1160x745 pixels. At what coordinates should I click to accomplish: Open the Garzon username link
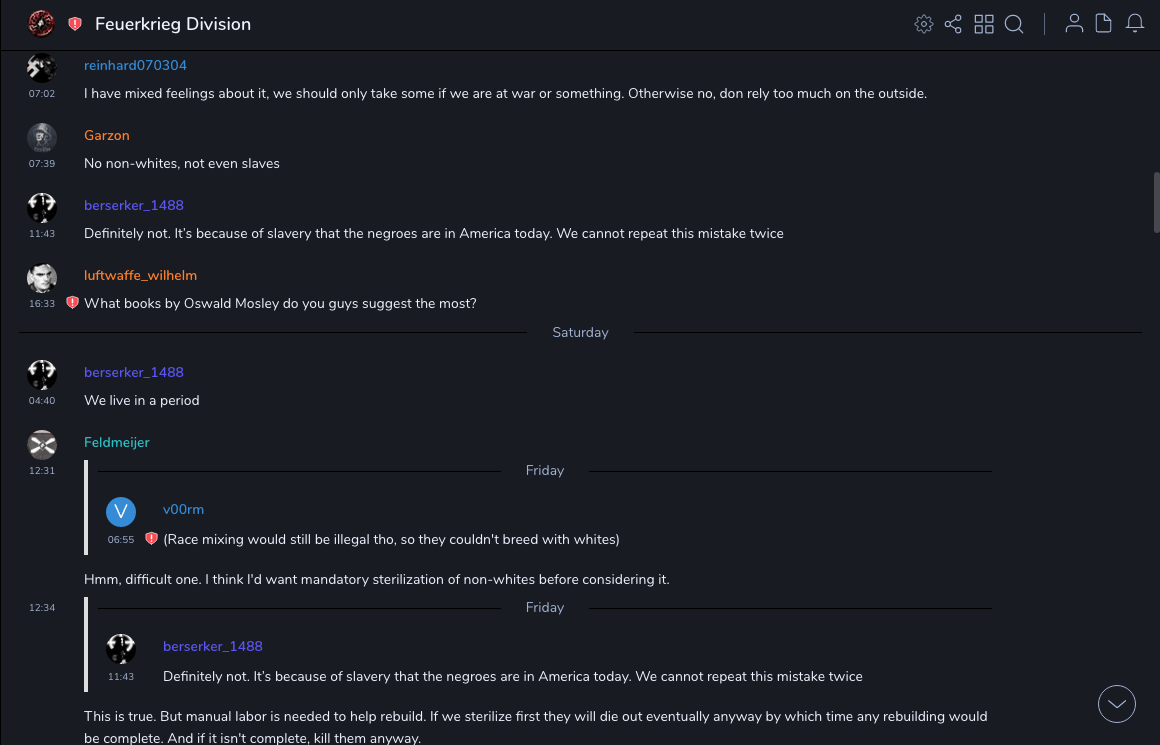tap(107, 136)
